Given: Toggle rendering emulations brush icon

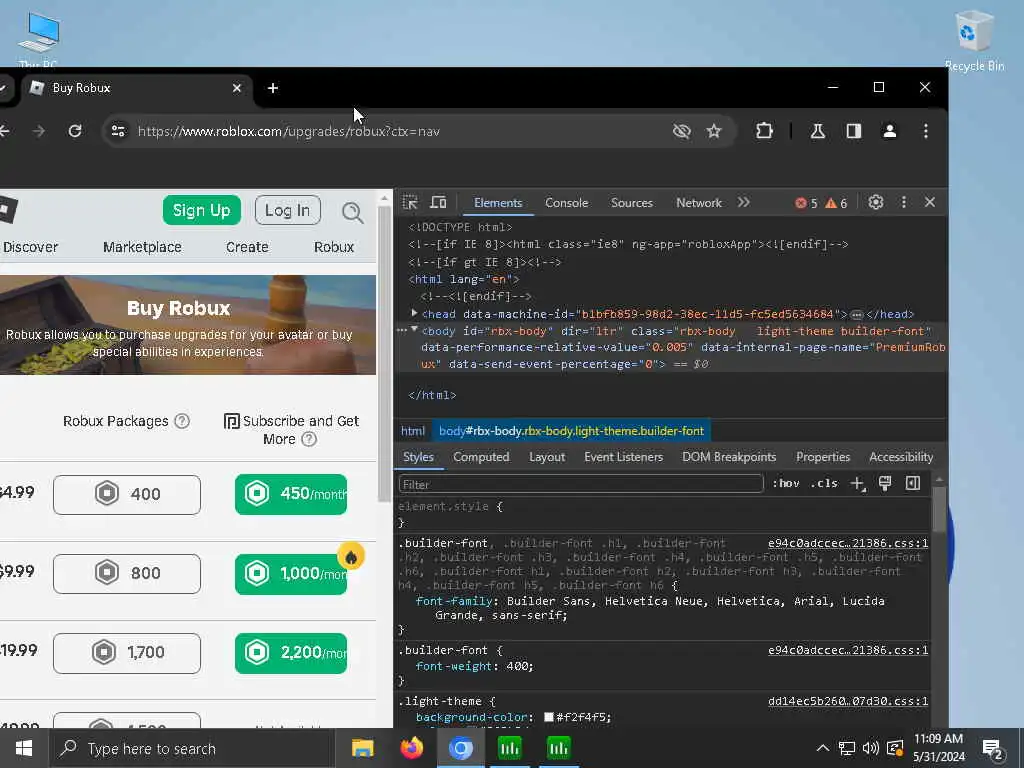Looking at the screenshot, I should 885,484.
